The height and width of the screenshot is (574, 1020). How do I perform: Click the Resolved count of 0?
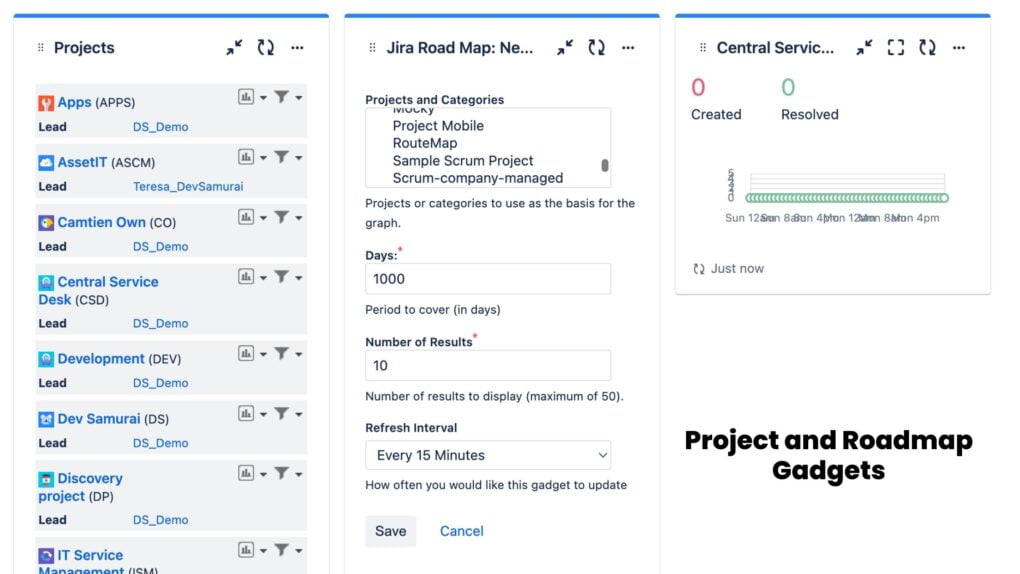coord(788,87)
